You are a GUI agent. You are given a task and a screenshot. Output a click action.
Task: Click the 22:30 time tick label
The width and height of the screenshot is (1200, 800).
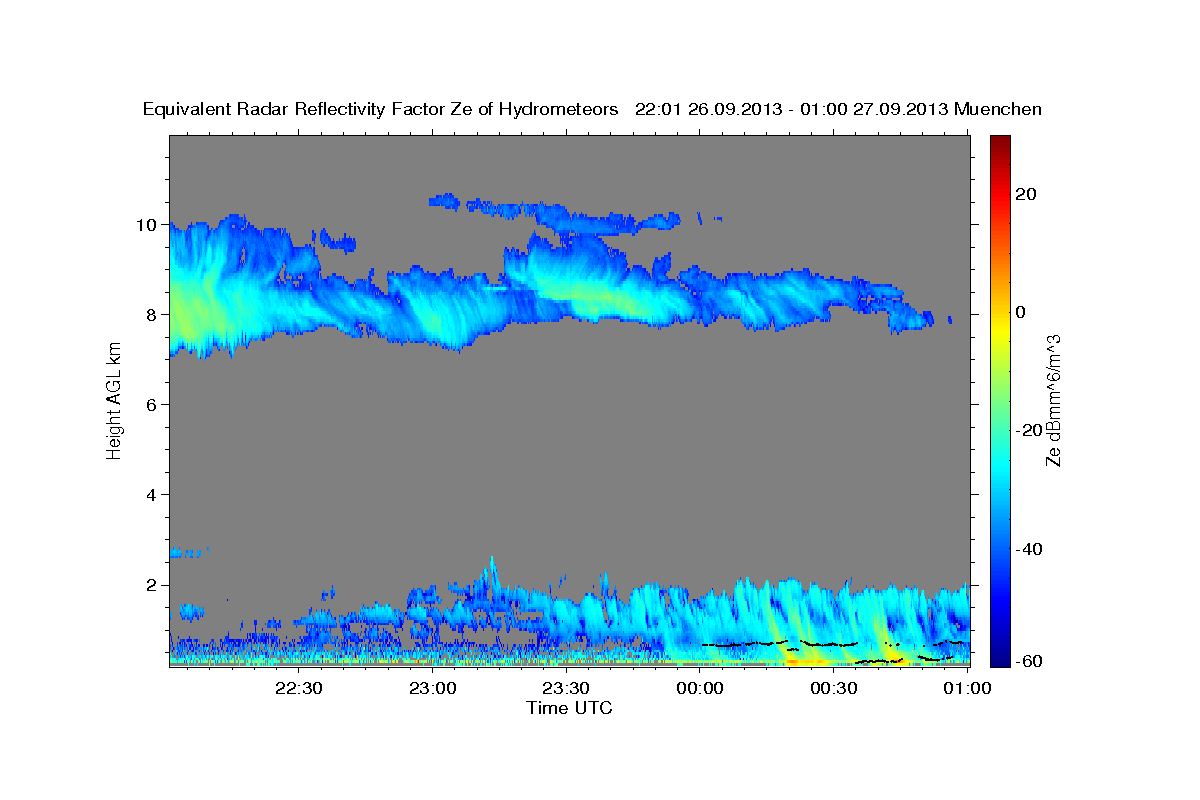[x=299, y=689]
